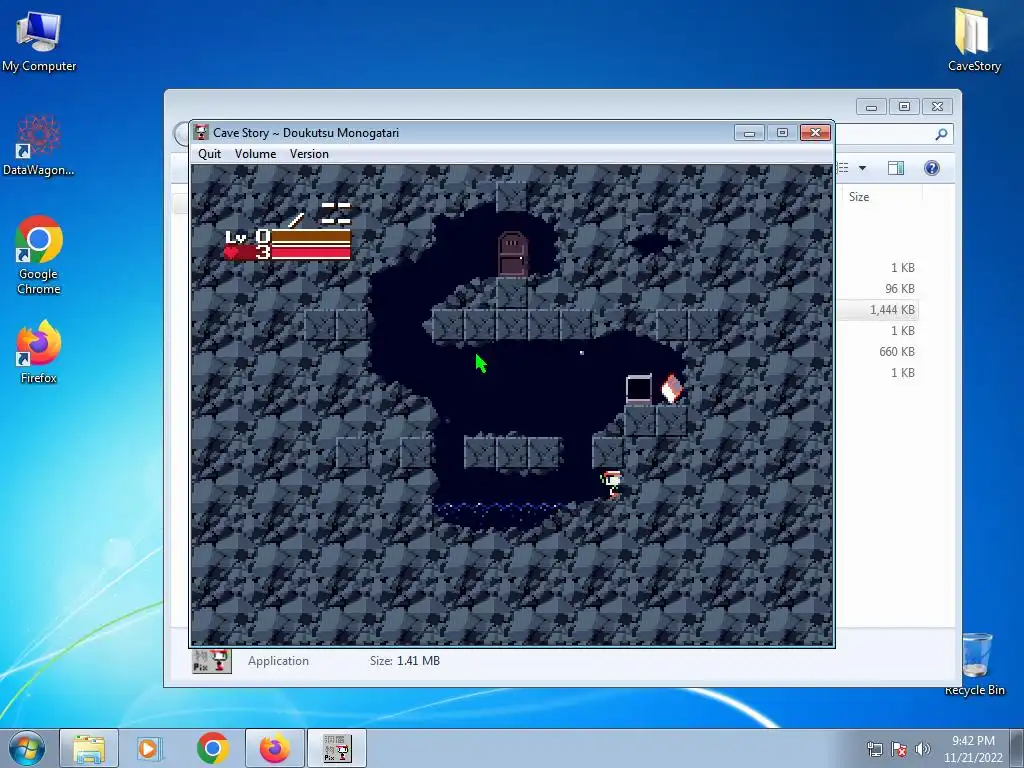Open the Version menu in Cave Story
This screenshot has width=1024, height=768.
(309, 153)
